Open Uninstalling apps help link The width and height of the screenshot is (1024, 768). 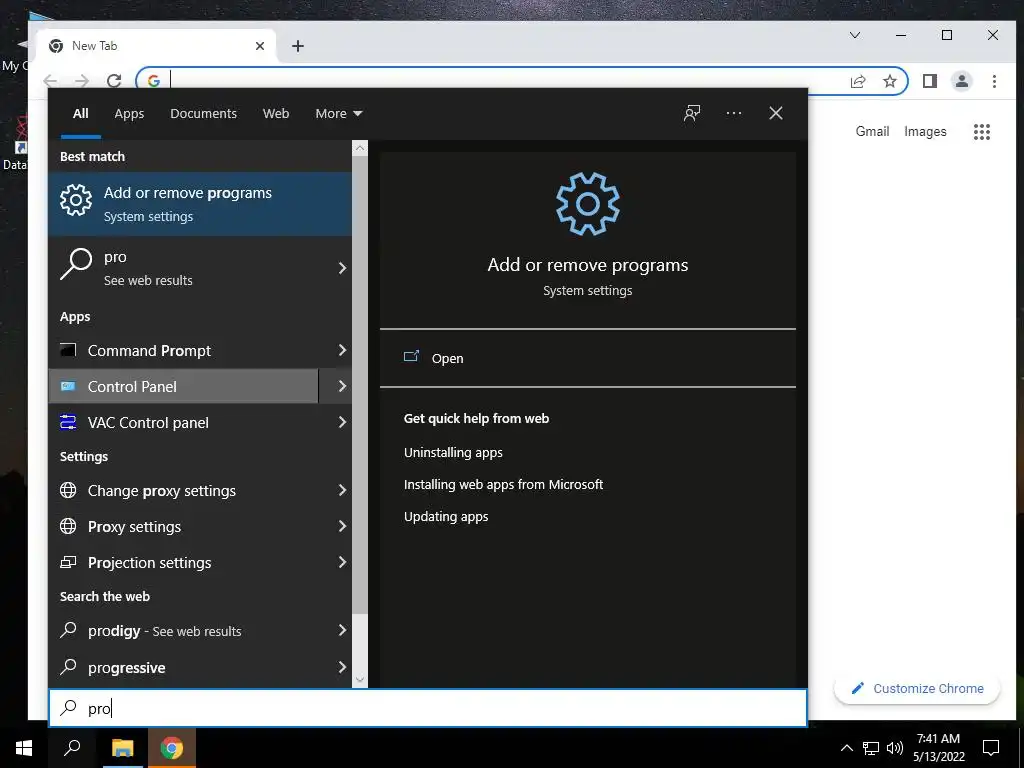click(453, 453)
